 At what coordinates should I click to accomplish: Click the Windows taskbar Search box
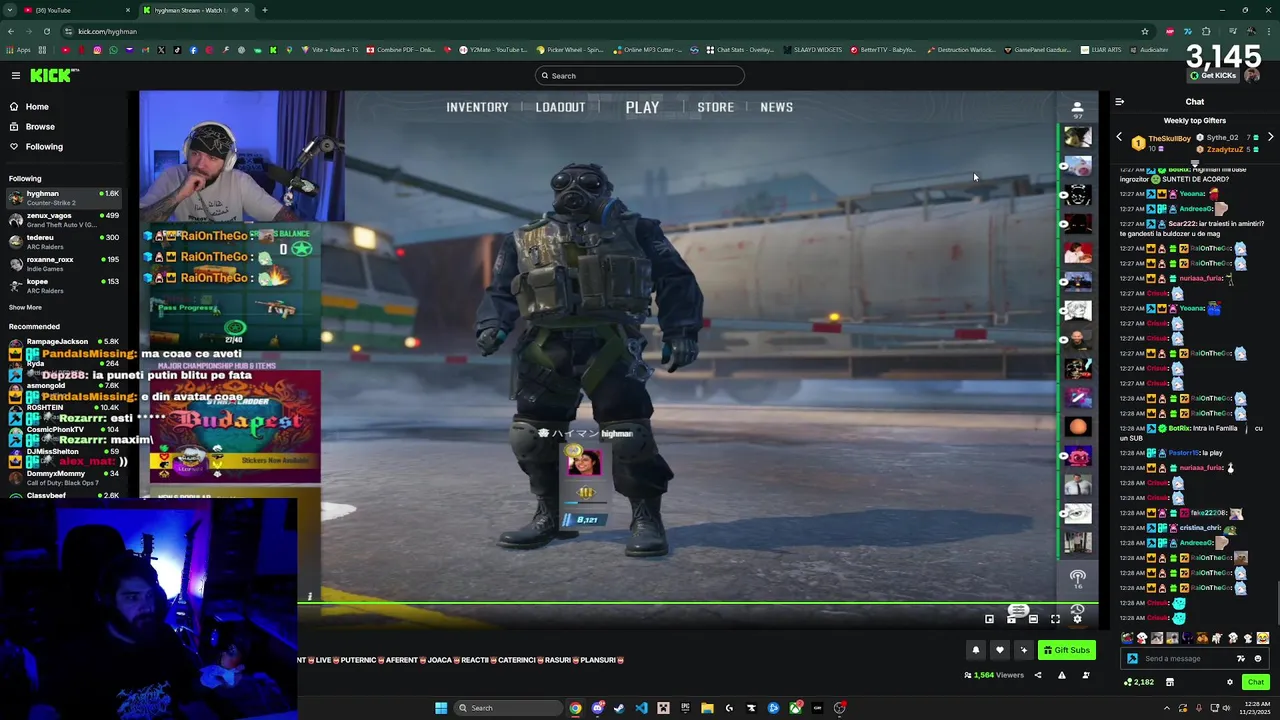(509, 708)
